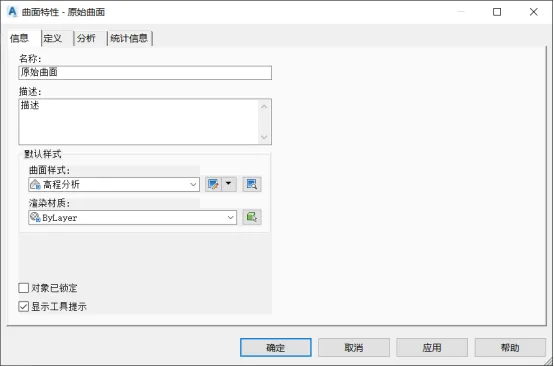Switch to the 分析 tab
The height and width of the screenshot is (367, 554).
pyautogui.click(x=91, y=38)
